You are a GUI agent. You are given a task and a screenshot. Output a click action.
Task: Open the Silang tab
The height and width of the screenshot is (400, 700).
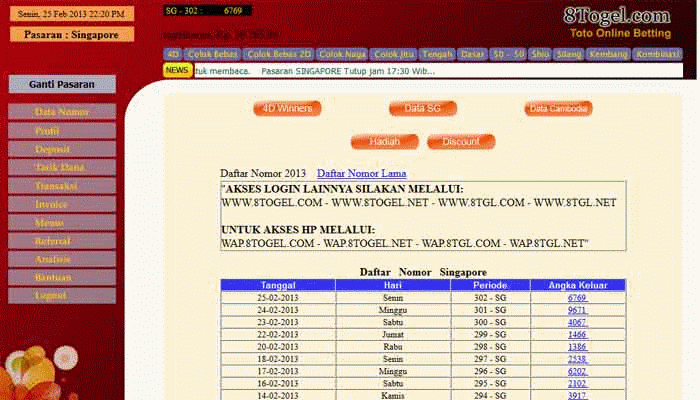pyautogui.click(x=569, y=54)
